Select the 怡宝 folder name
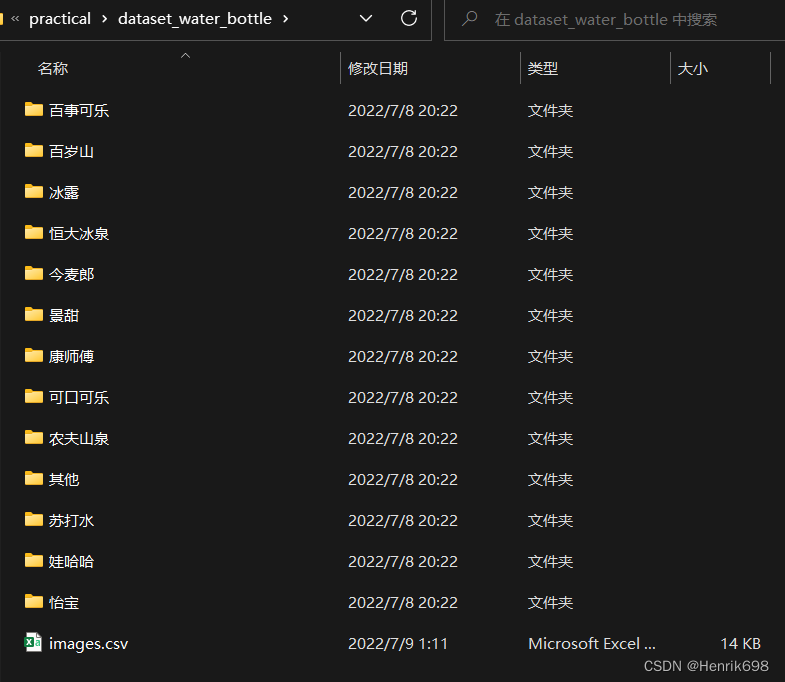The height and width of the screenshot is (682, 785). pyautogui.click(x=64, y=603)
